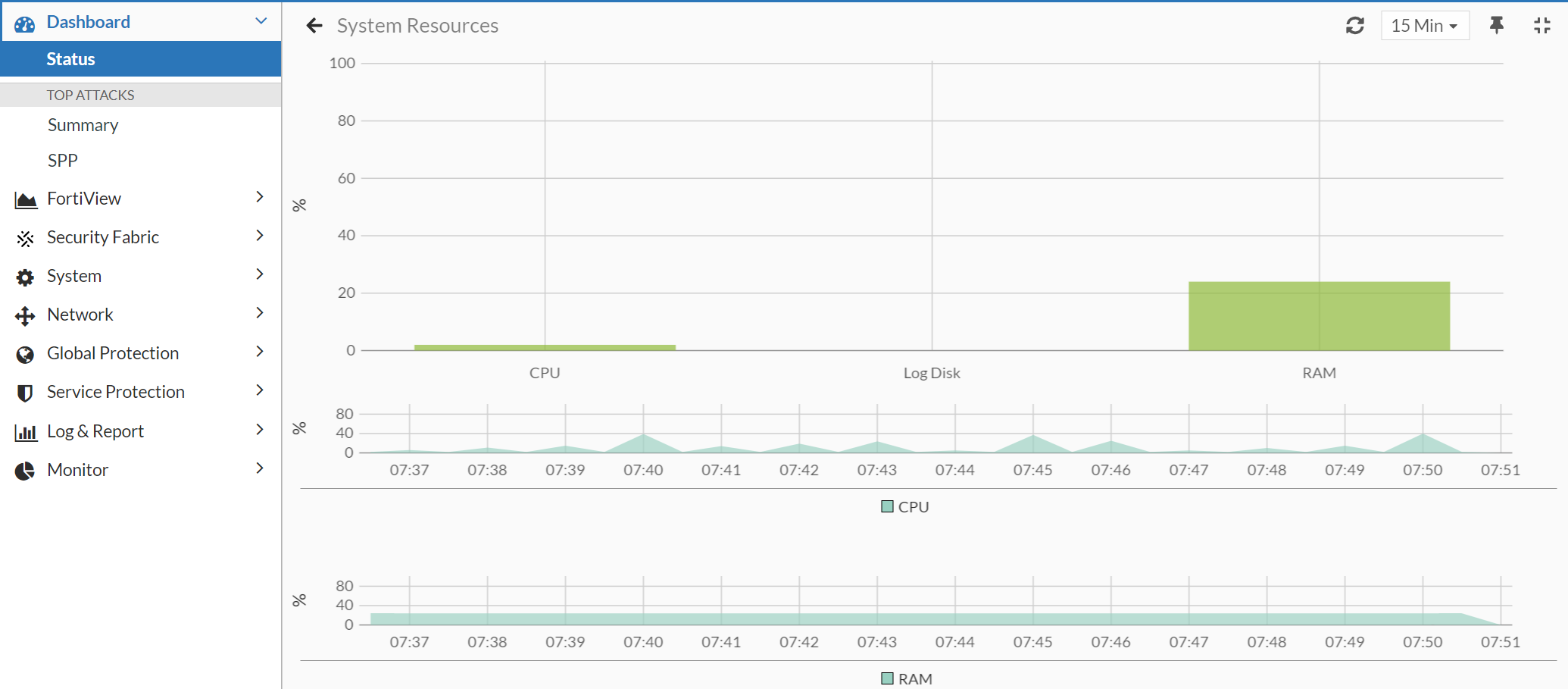Select the Status menu item
This screenshot has height=689, width=1568.
point(141,59)
